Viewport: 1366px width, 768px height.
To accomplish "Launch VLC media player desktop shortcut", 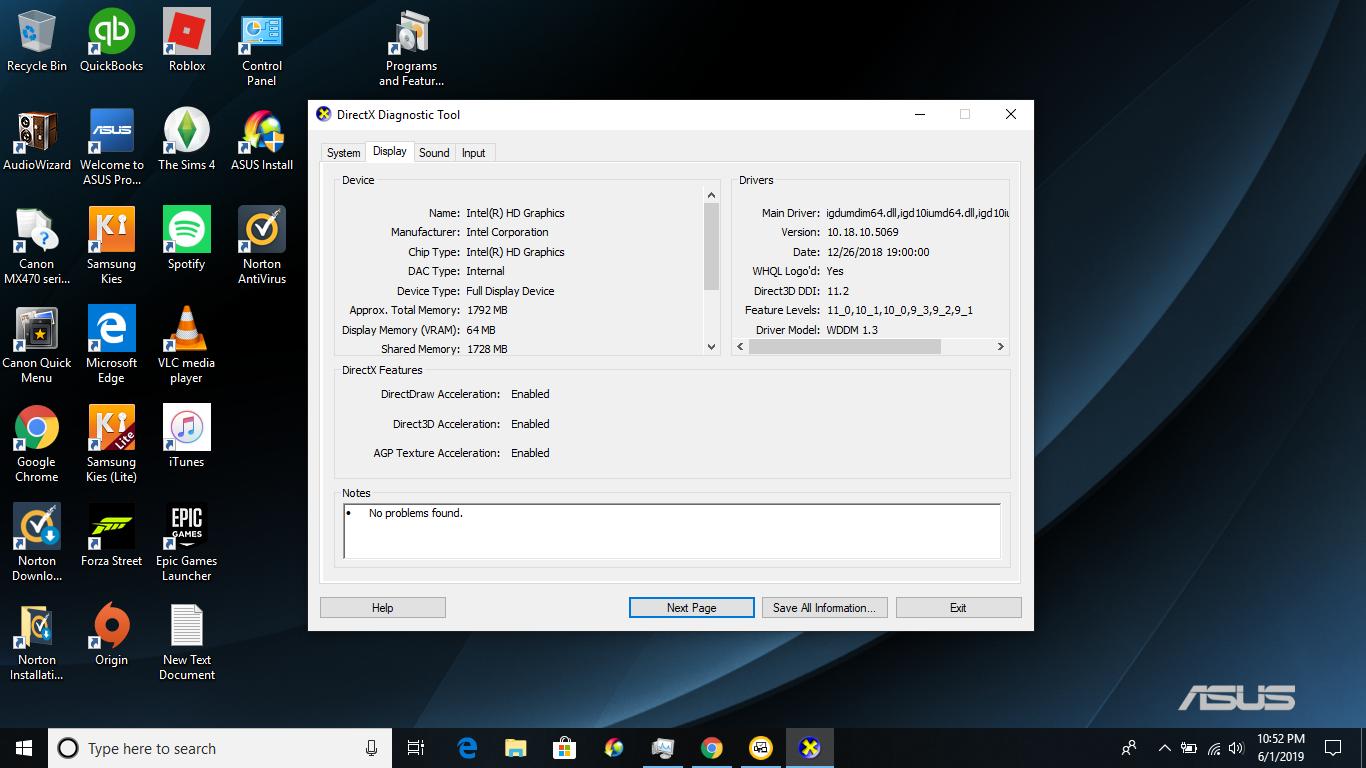I will (187, 344).
